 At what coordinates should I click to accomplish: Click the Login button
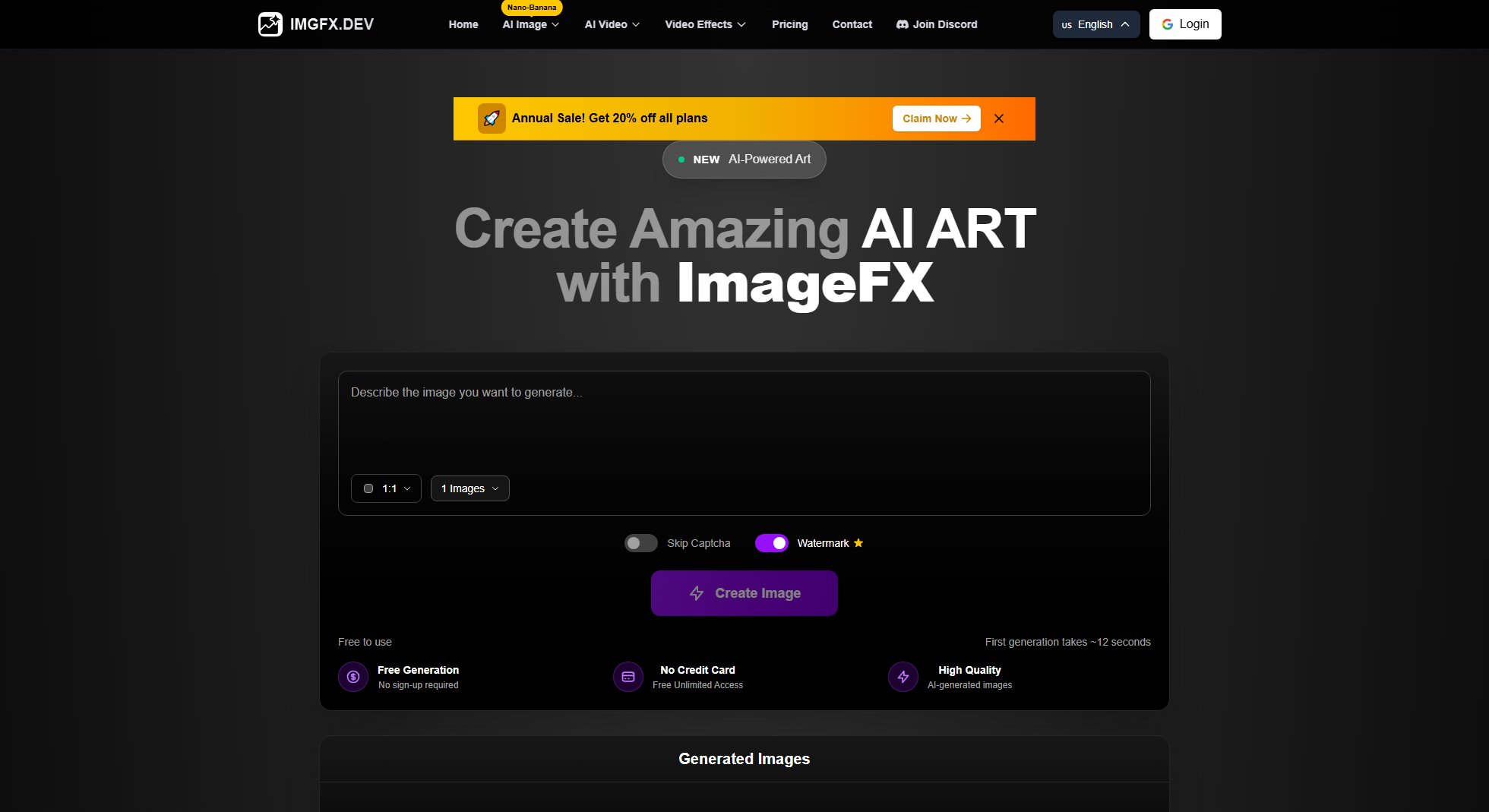pos(1185,24)
